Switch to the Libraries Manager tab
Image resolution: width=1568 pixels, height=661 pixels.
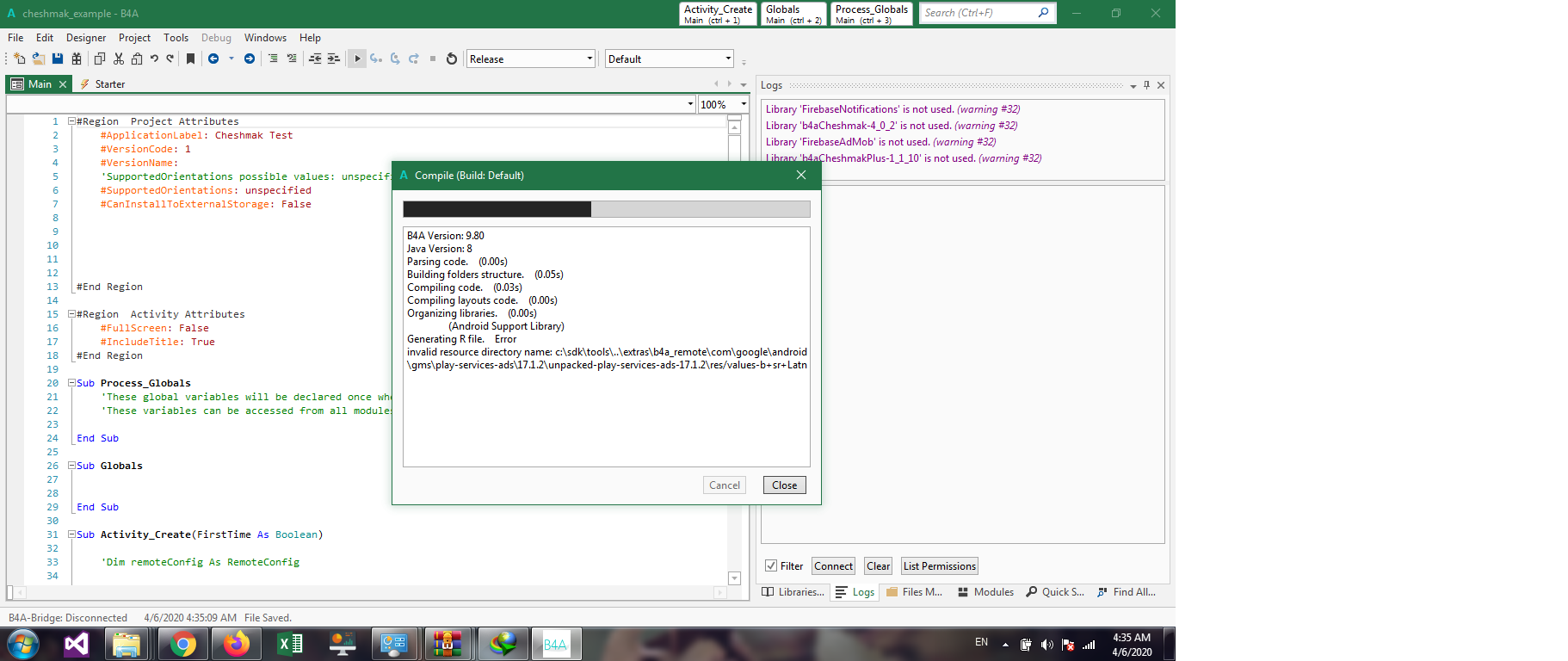[x=793, y=592]
